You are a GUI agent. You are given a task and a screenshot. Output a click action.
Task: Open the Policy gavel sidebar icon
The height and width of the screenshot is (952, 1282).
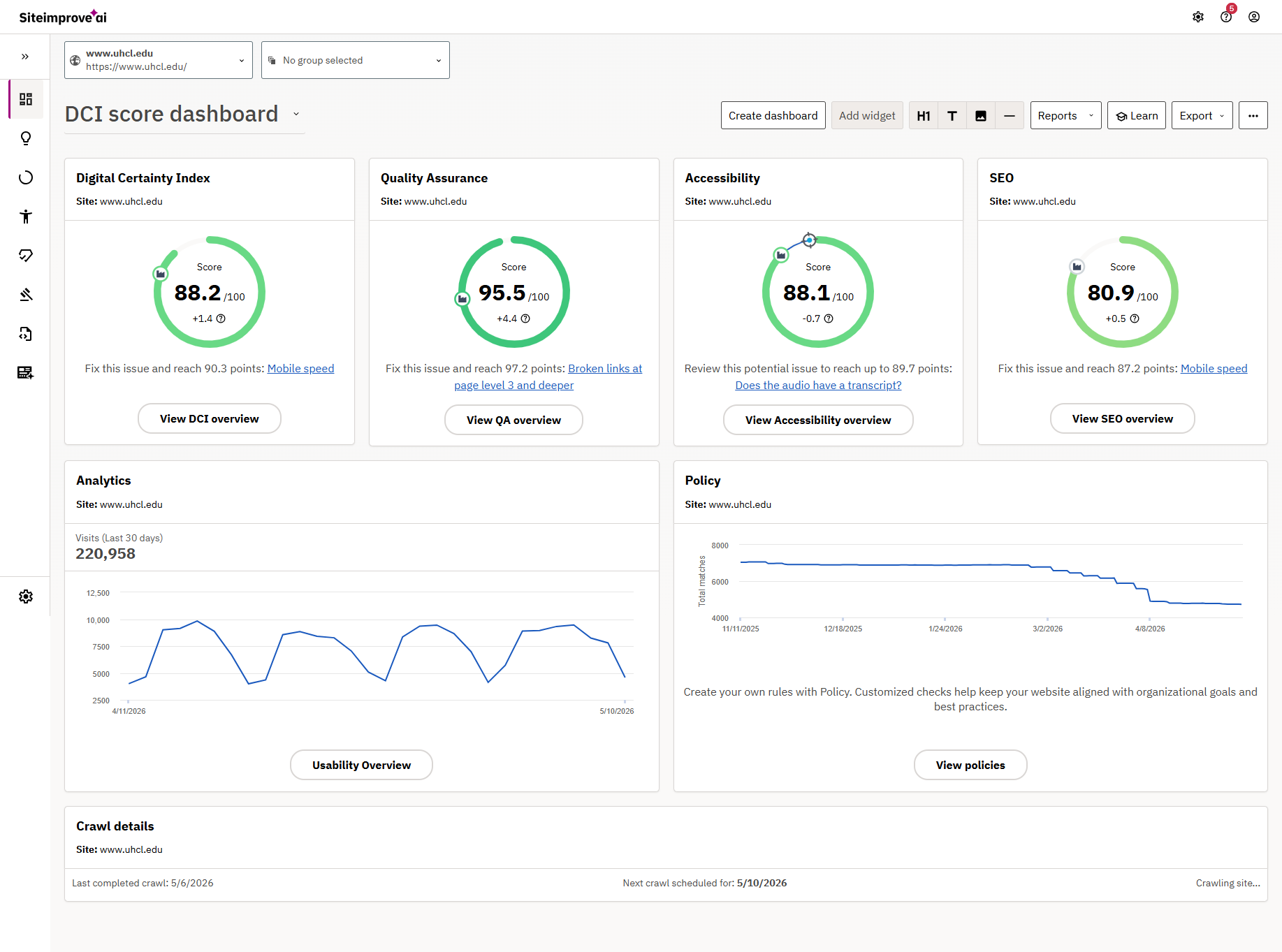26,295
